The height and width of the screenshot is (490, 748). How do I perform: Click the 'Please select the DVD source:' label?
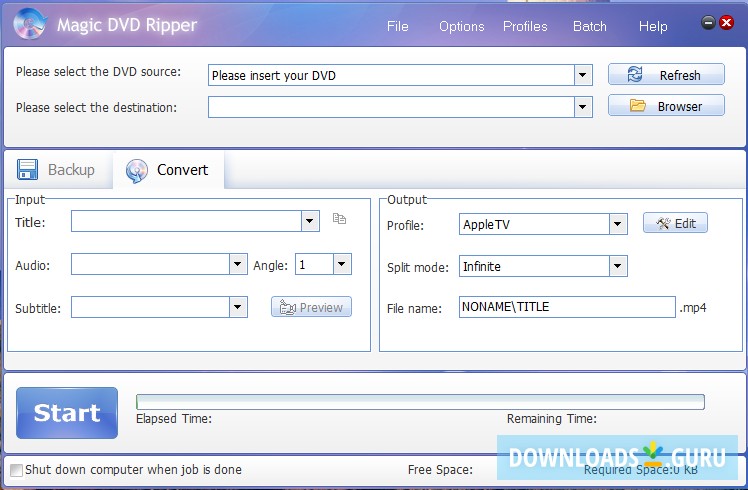(98, 72)
